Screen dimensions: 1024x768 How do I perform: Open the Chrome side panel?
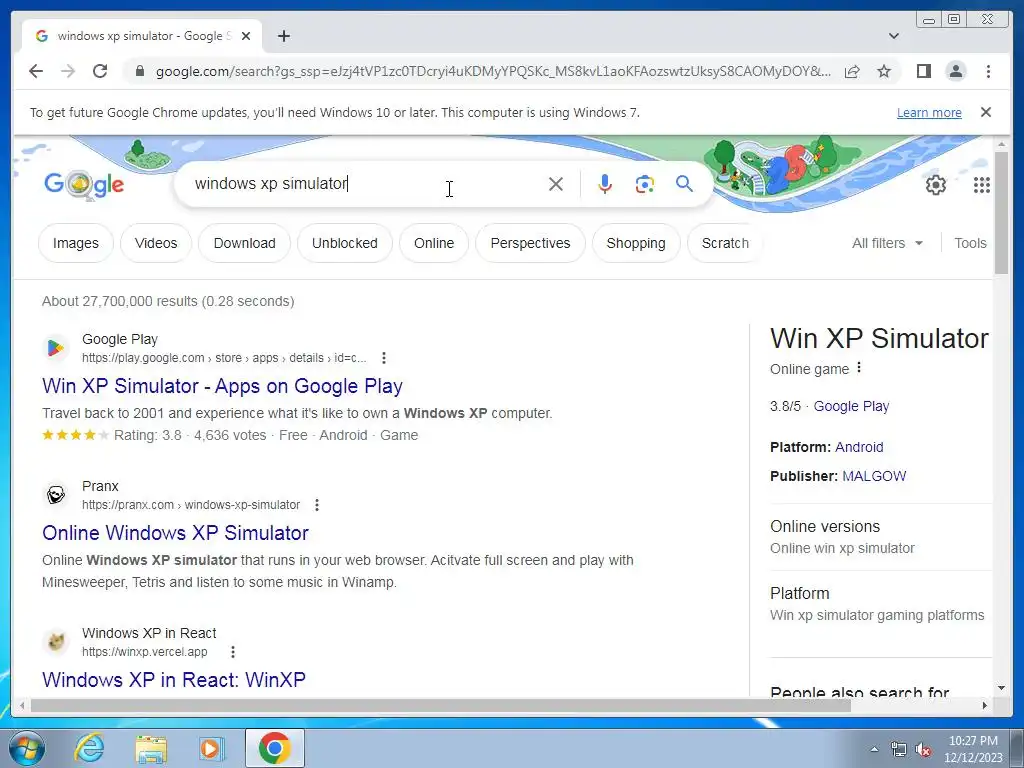click(x=923, y=71)
